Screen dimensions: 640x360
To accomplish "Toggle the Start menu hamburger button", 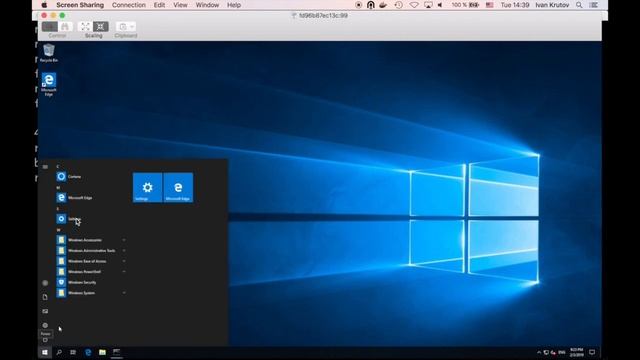I will pos(45,167).
